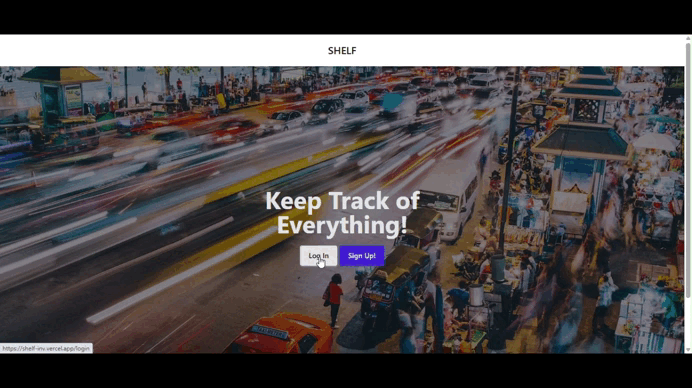Click the word Everything! in the headline
This screenshot has width=692, height=388.
point(342,225)
